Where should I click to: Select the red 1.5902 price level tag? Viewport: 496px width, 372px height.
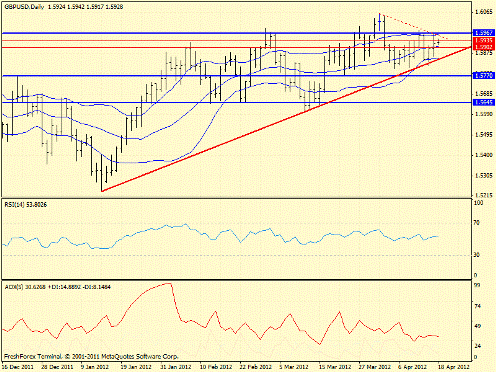pyautogui.click(x=484, y=47)
